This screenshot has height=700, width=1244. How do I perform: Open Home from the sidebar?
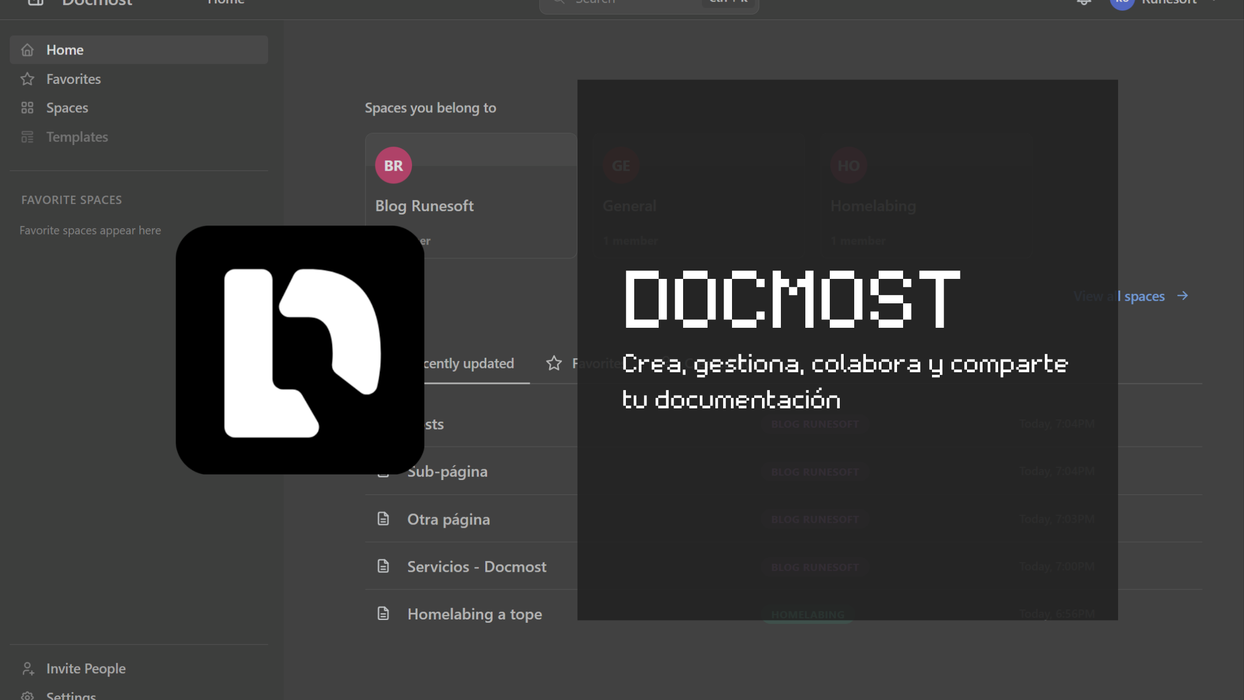tap(139, 50)
